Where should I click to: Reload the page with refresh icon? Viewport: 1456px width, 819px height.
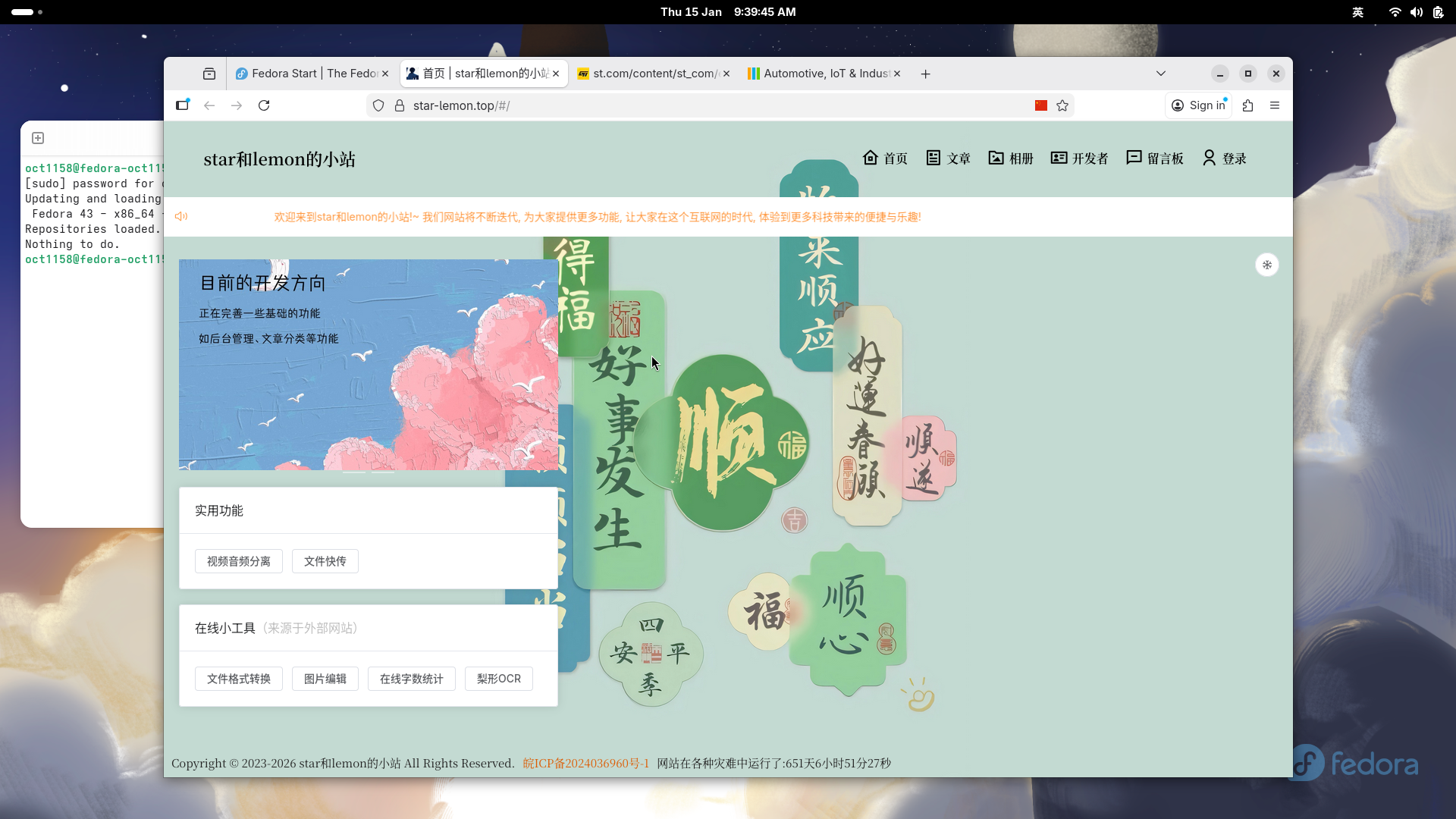click(x=264, y=105)
